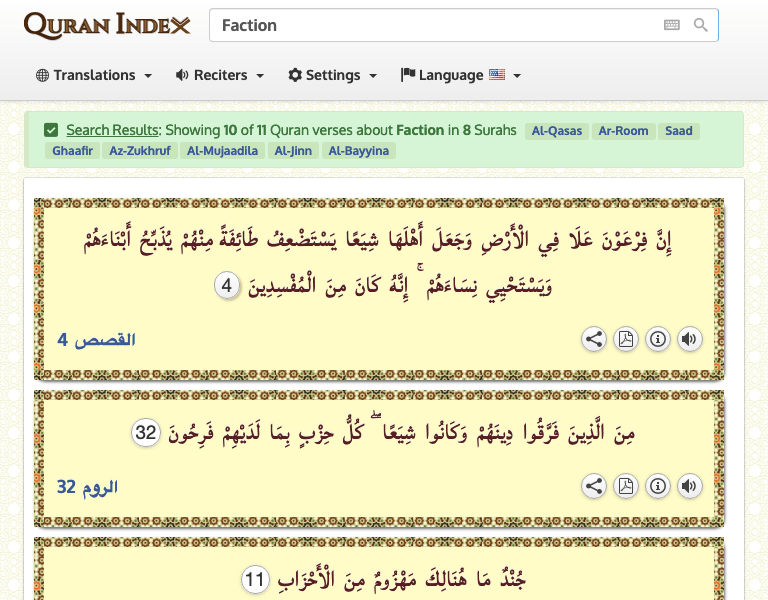The height and width of the screenshot is (600, 768).
Task: Click the share icon for Al-Qasas verse 4
Action: [x=594, y=339]
